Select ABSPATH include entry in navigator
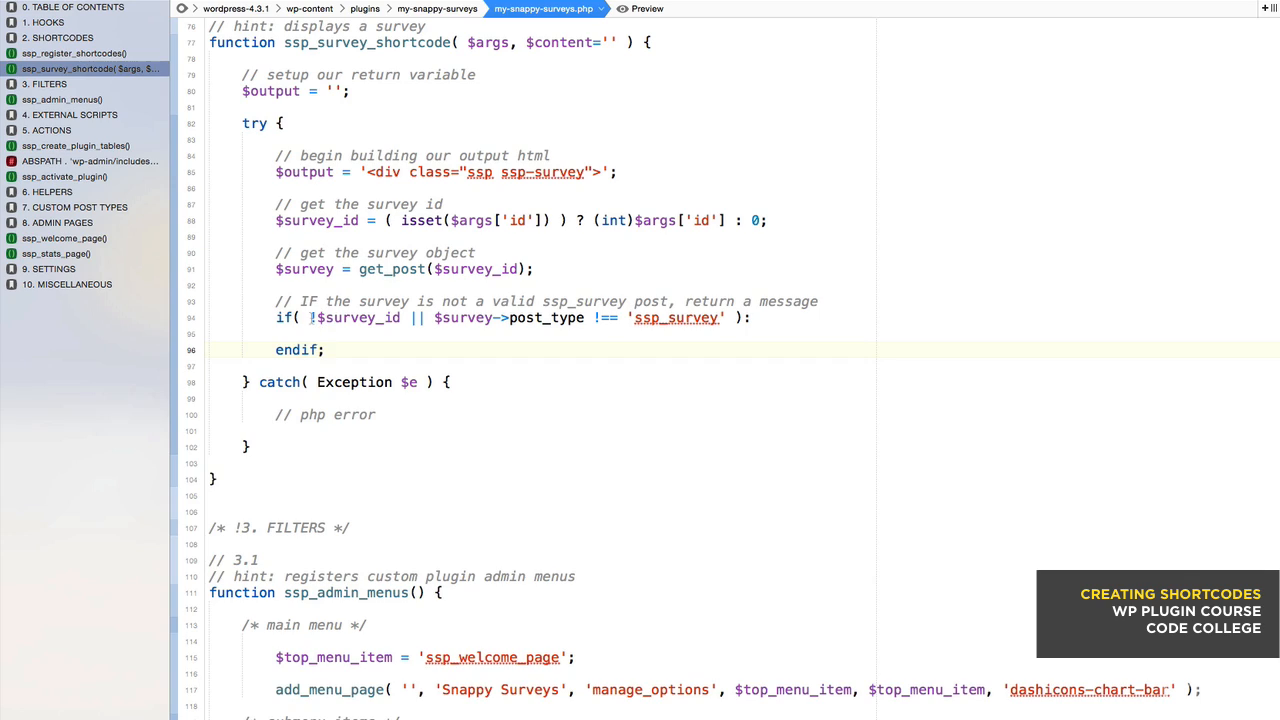Screen dimensions: 1280x720 pyautogui.click(x=90, y=161)
